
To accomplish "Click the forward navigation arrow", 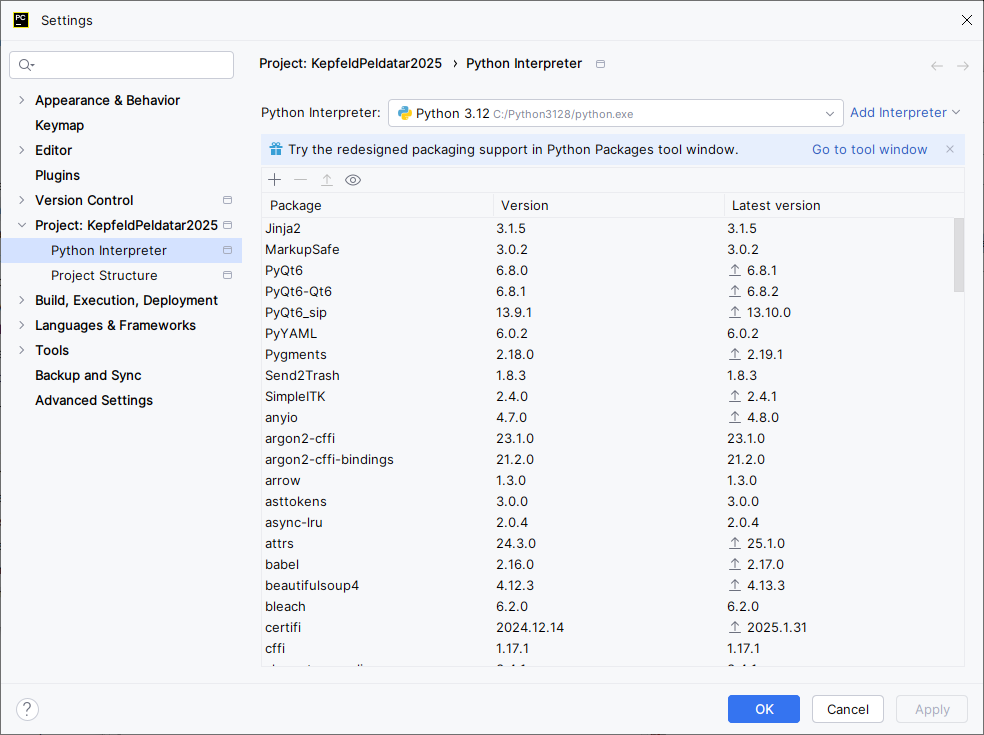I will 963,66.
